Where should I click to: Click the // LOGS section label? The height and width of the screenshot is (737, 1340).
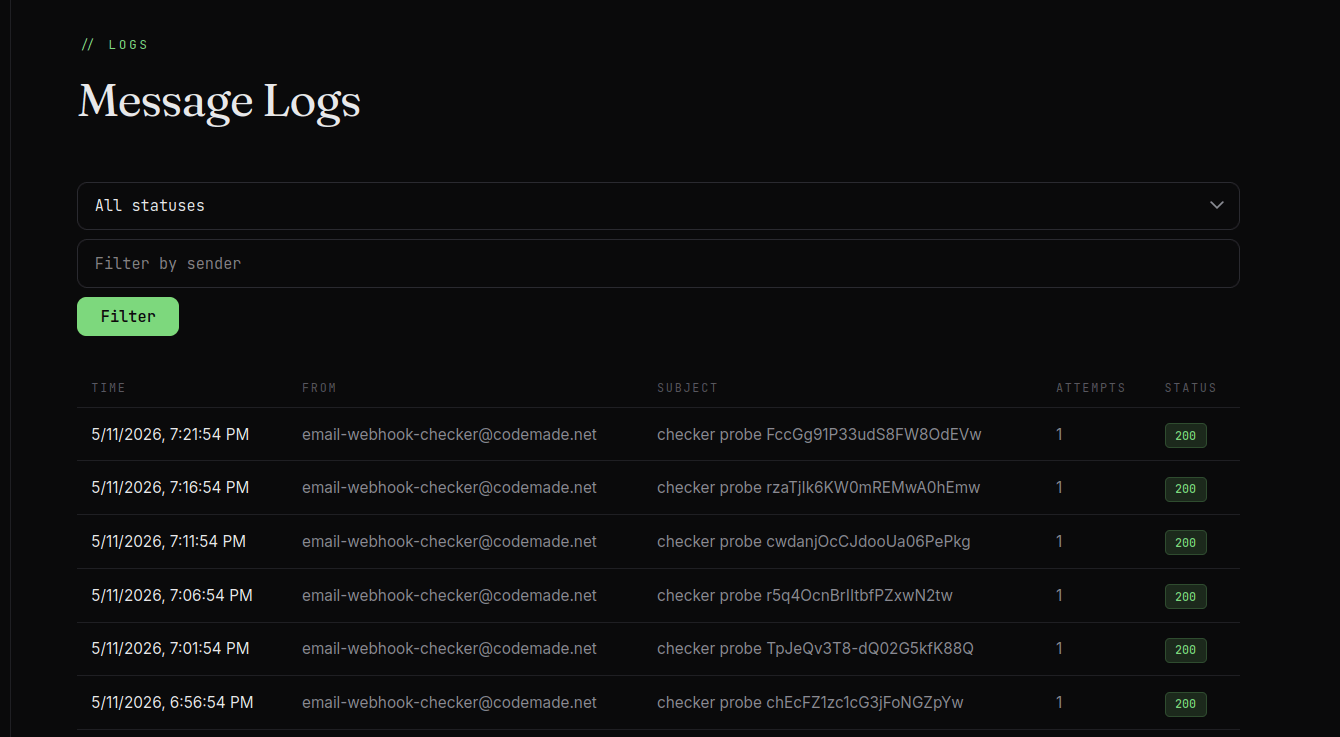[115, 45]
